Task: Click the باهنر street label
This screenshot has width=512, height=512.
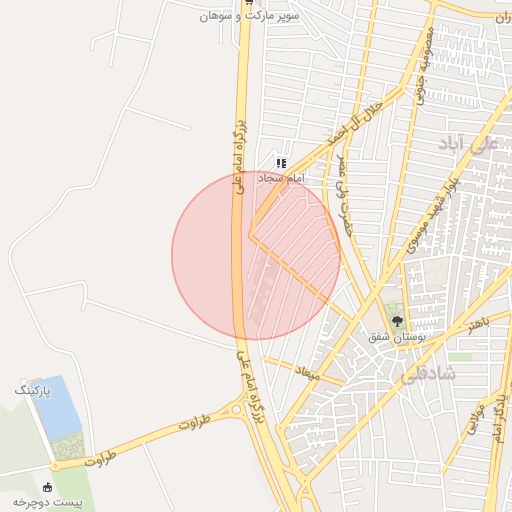Action: click(x=479, y=326)
